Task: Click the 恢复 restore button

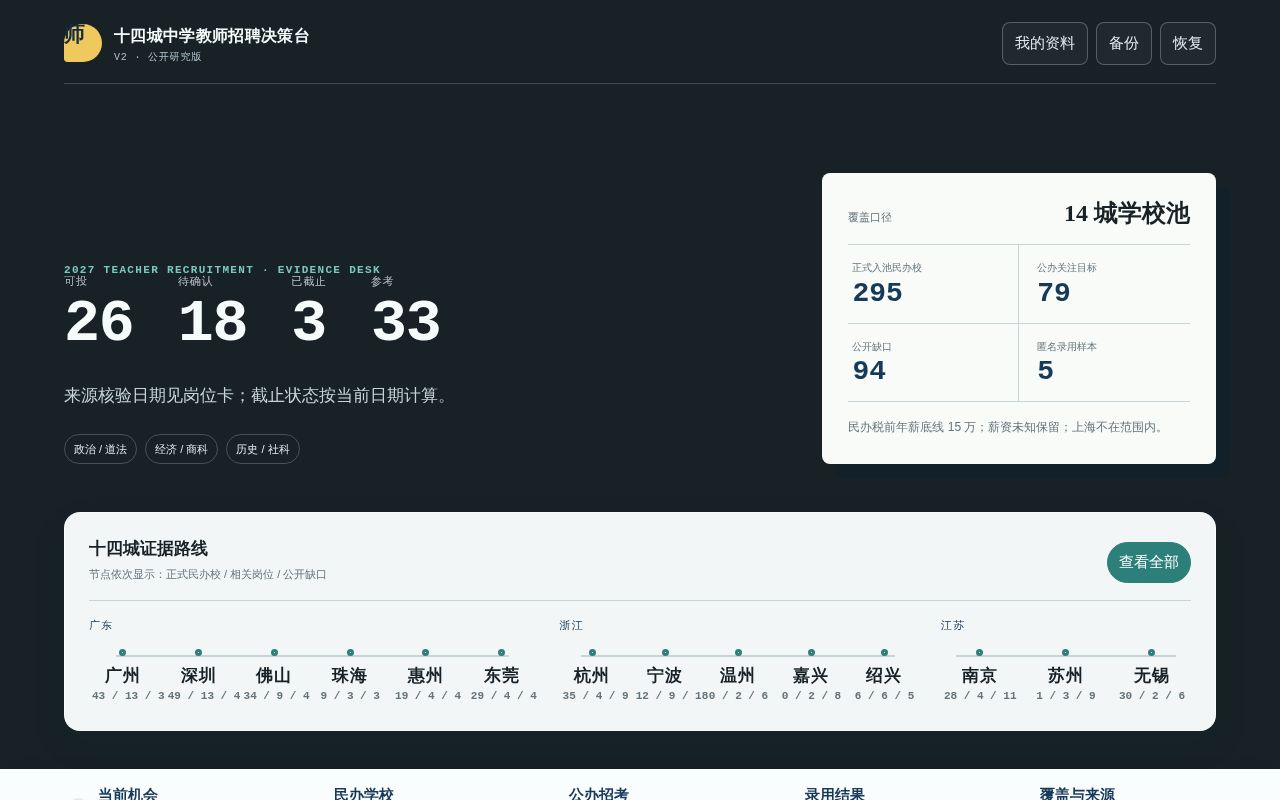Action: [x=1188, y=44]
